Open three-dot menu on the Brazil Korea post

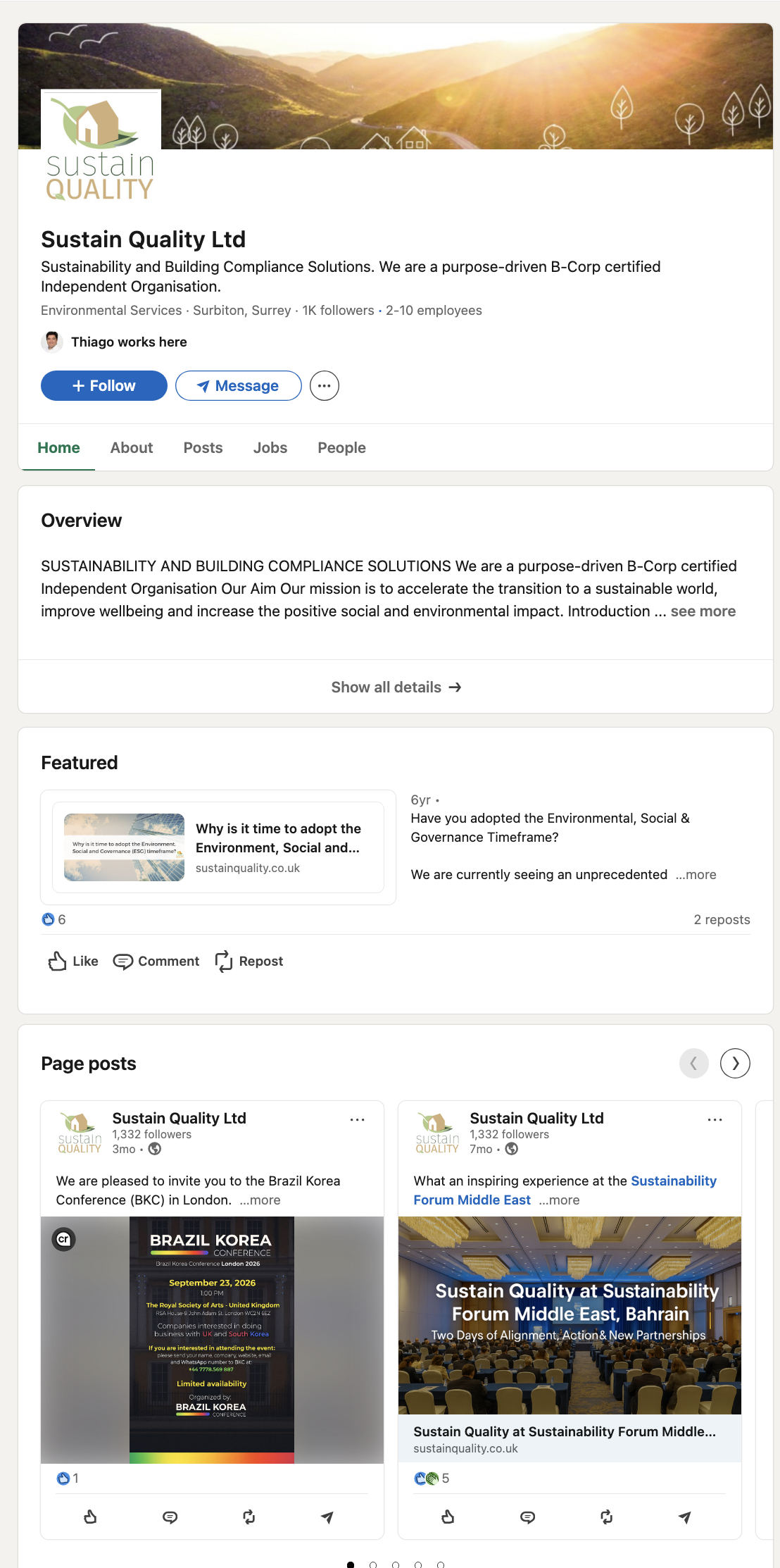pyautogui.click(x=358, y=1119)
